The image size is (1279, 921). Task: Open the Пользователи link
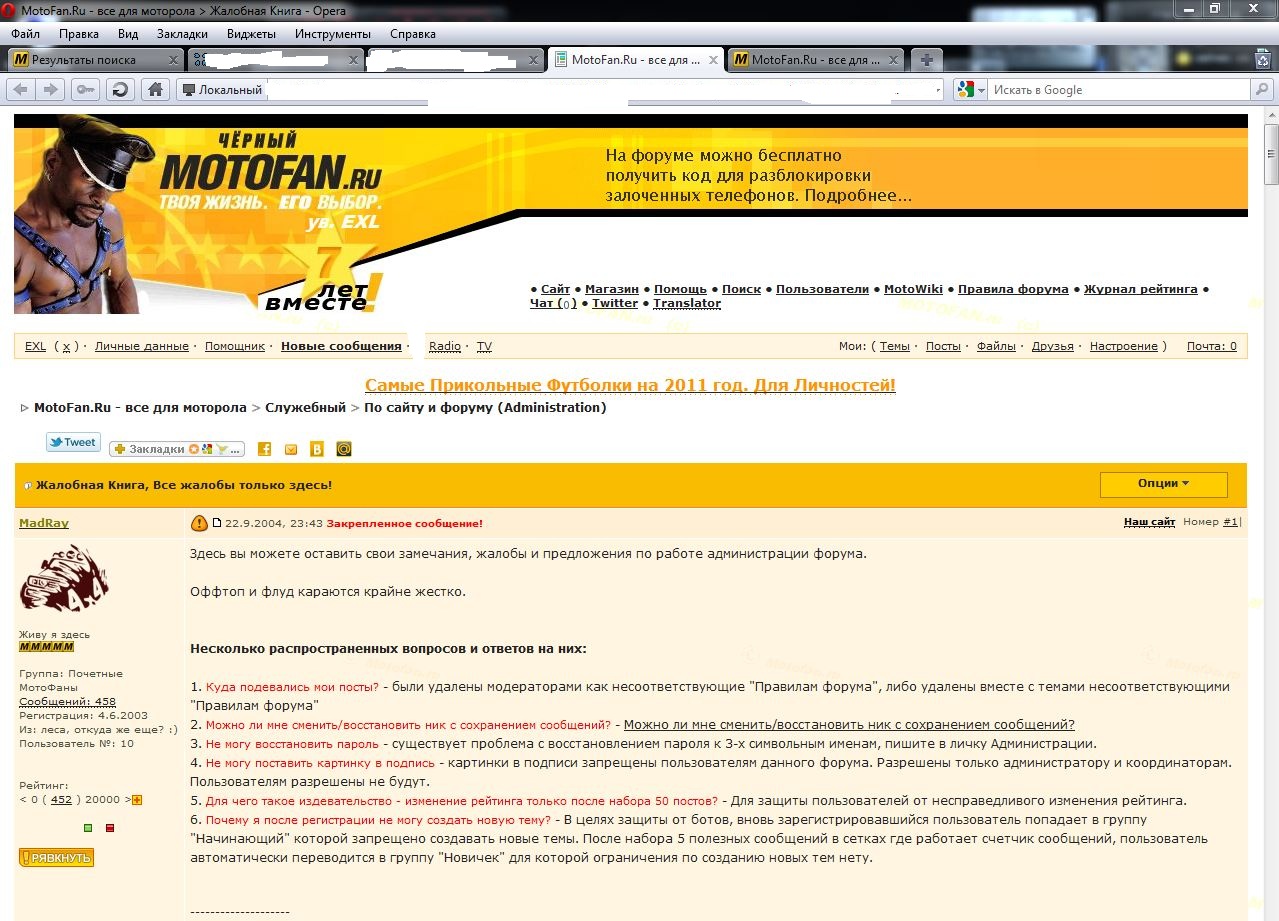tap(822, 289)
